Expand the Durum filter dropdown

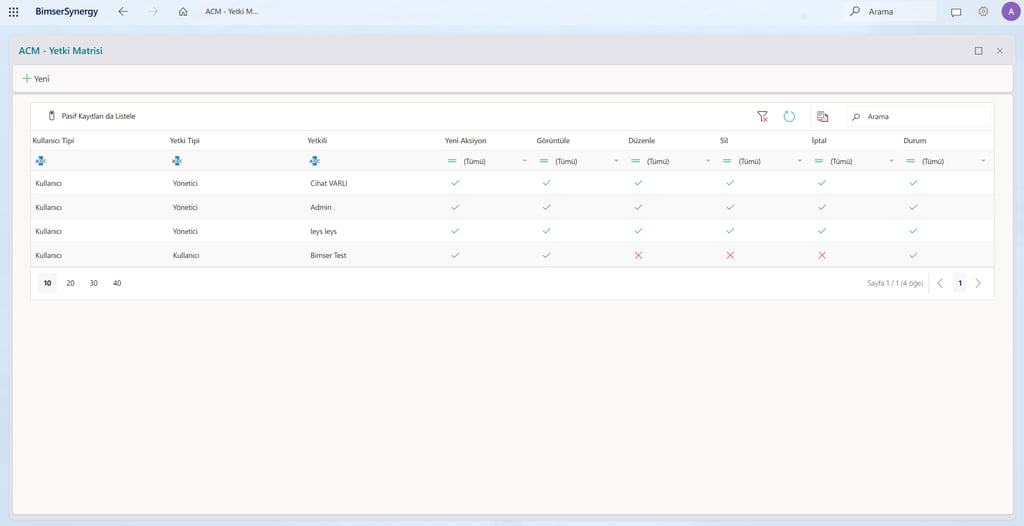click(x=983, y=161)
